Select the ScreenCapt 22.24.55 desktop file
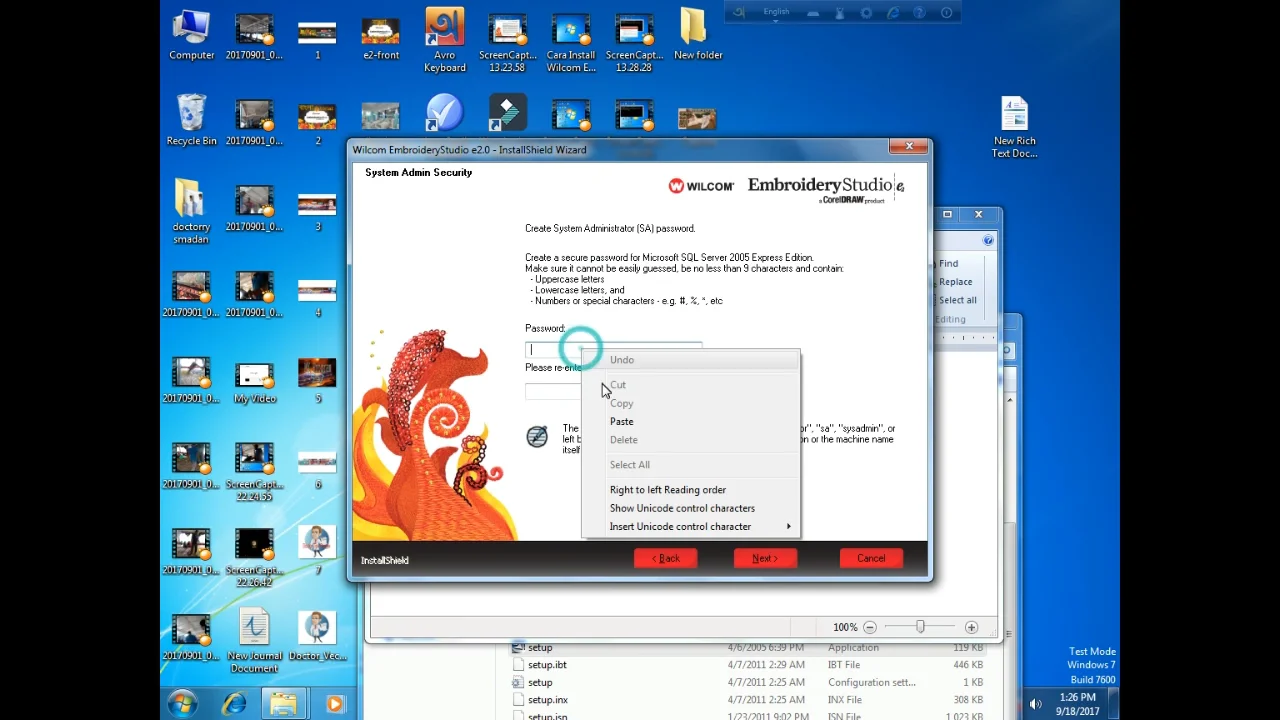The width and height of the screenshot is (1280, 720). click(254, 473)
